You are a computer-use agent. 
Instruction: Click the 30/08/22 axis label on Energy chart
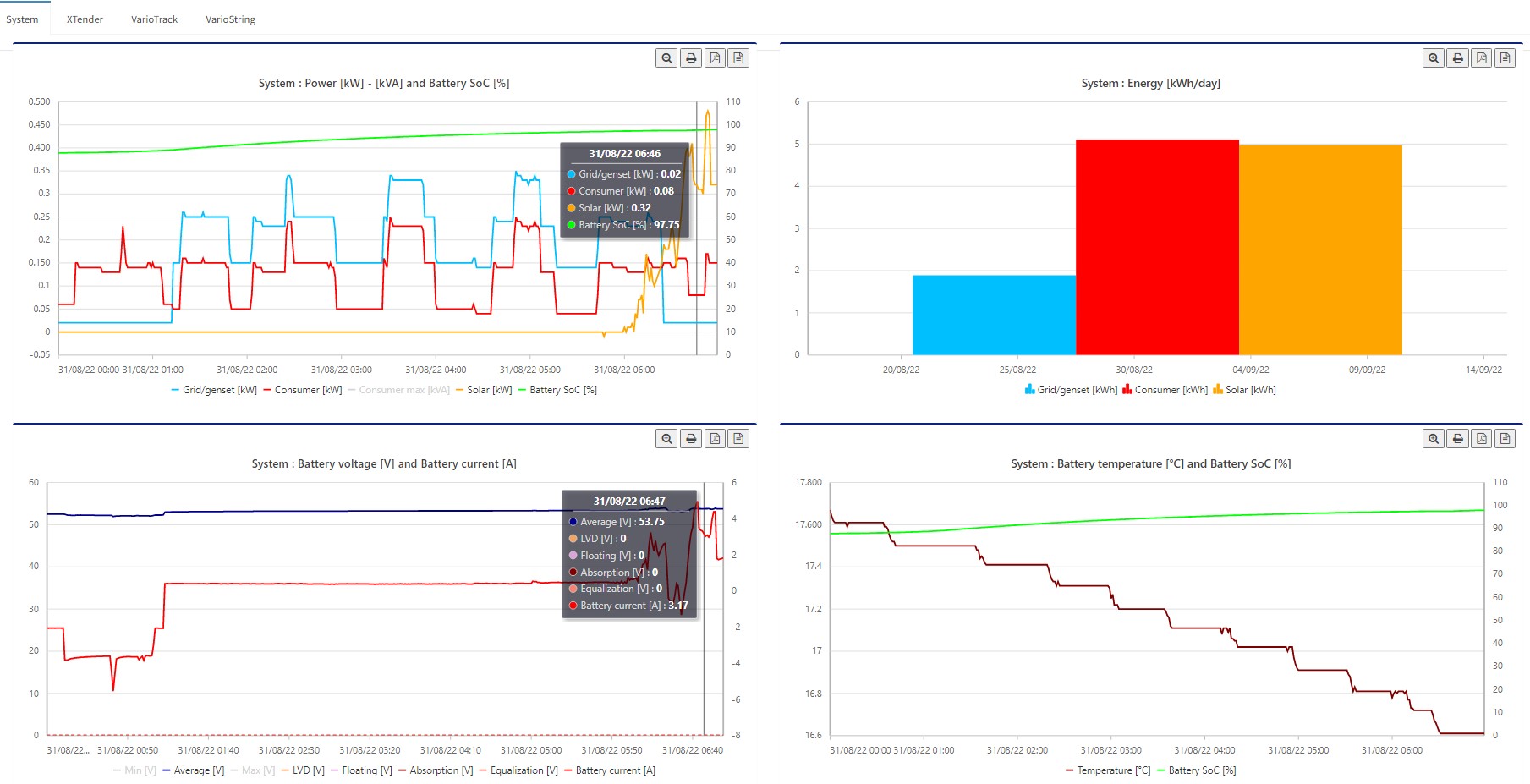tap(1134, 370)
